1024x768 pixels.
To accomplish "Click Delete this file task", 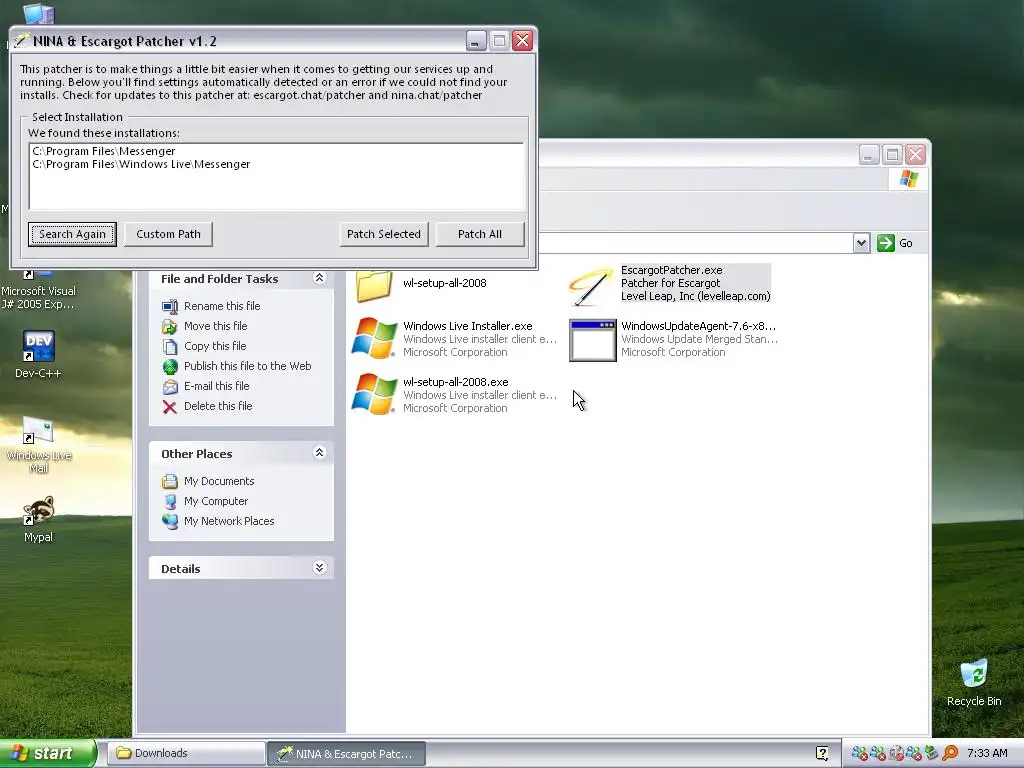I will point(218,406).
